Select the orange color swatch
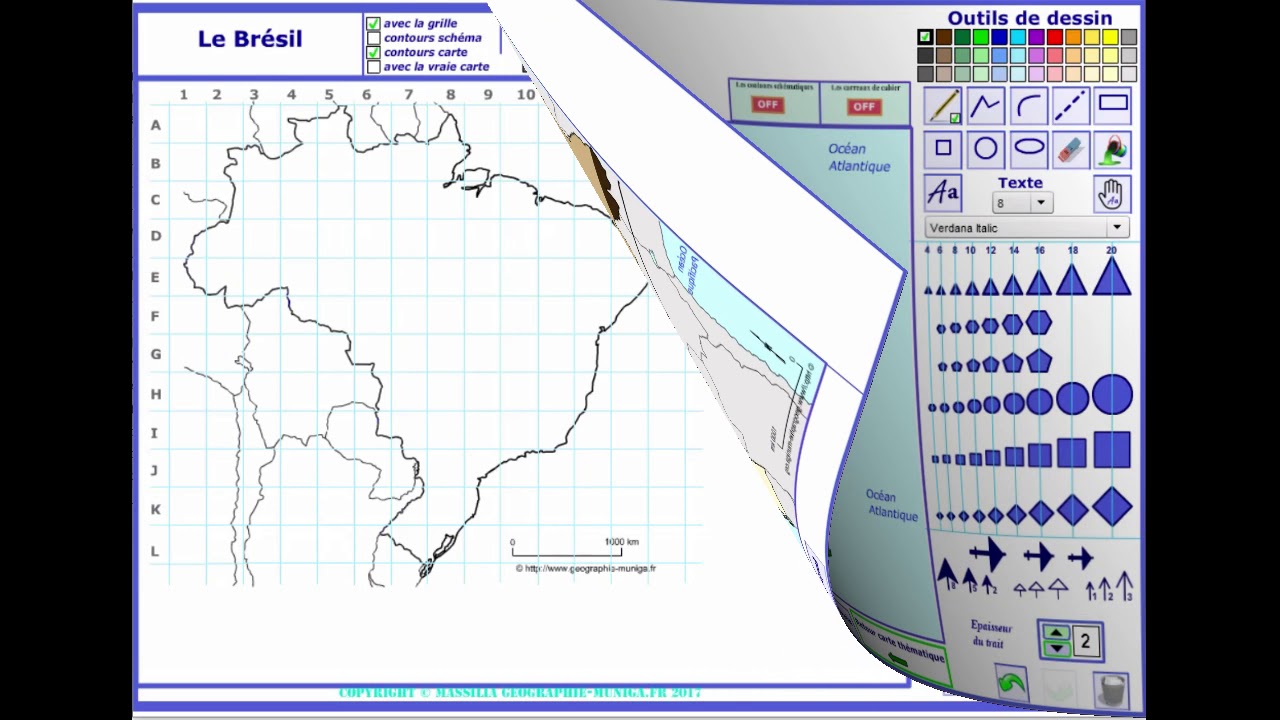The height and width of the screenshot is (720, 1280). click(1073, 37)
